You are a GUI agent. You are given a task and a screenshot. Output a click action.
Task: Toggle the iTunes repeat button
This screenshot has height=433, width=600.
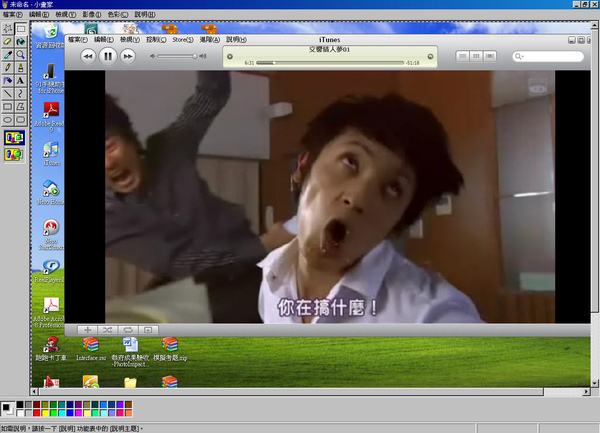coord(128,330)
